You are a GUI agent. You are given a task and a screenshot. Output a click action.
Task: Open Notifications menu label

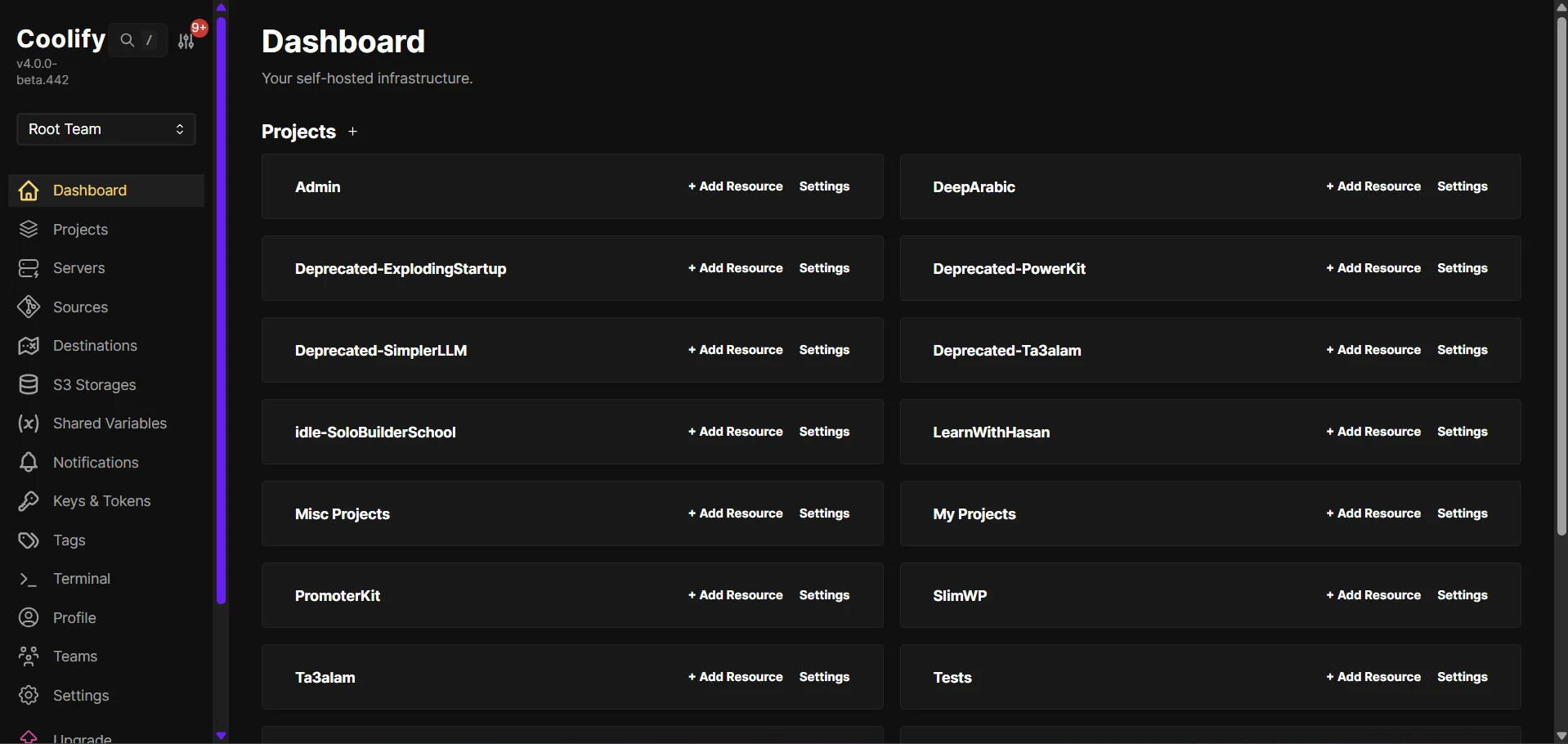[96, 463]
